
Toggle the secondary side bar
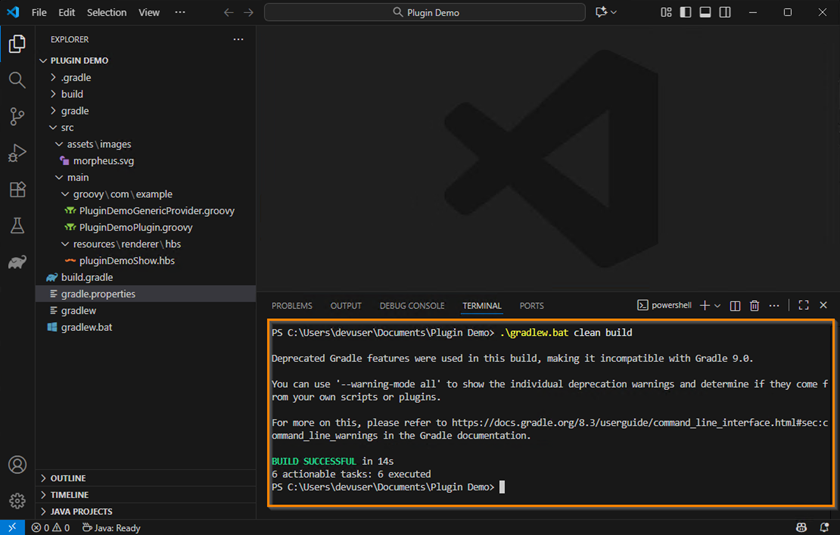tap(725, 12)
